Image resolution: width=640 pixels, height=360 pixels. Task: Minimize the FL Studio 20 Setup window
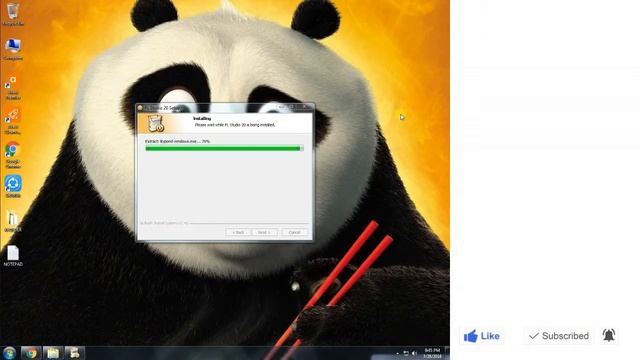click(x=281, y=107)
